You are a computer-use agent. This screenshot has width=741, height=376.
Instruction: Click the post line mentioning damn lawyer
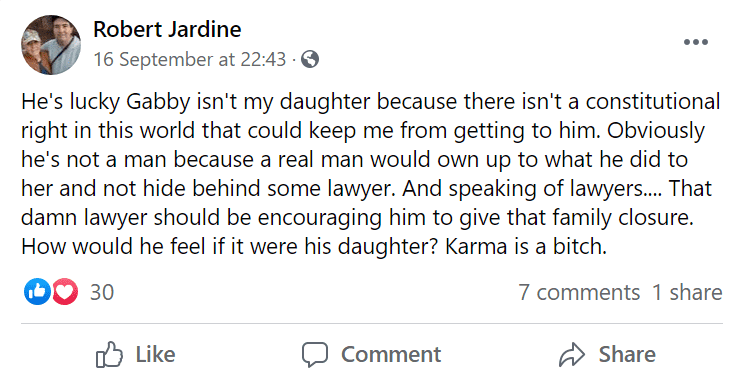356,217
